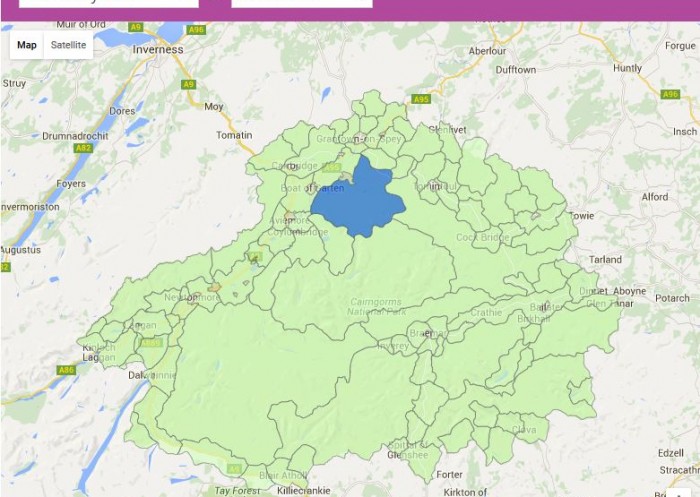Screen dimensions: 700x497
Task: Click the A9 road badge near Moy
Action: pyautogui.click(x=189, y=84)
